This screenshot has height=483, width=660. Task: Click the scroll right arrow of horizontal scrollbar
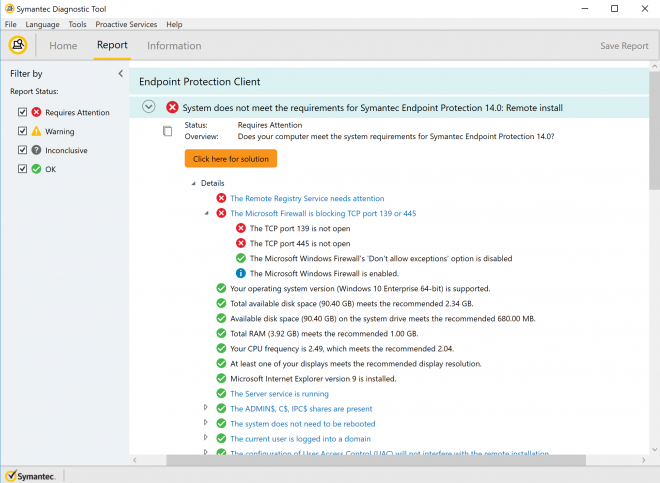[644, 460]
